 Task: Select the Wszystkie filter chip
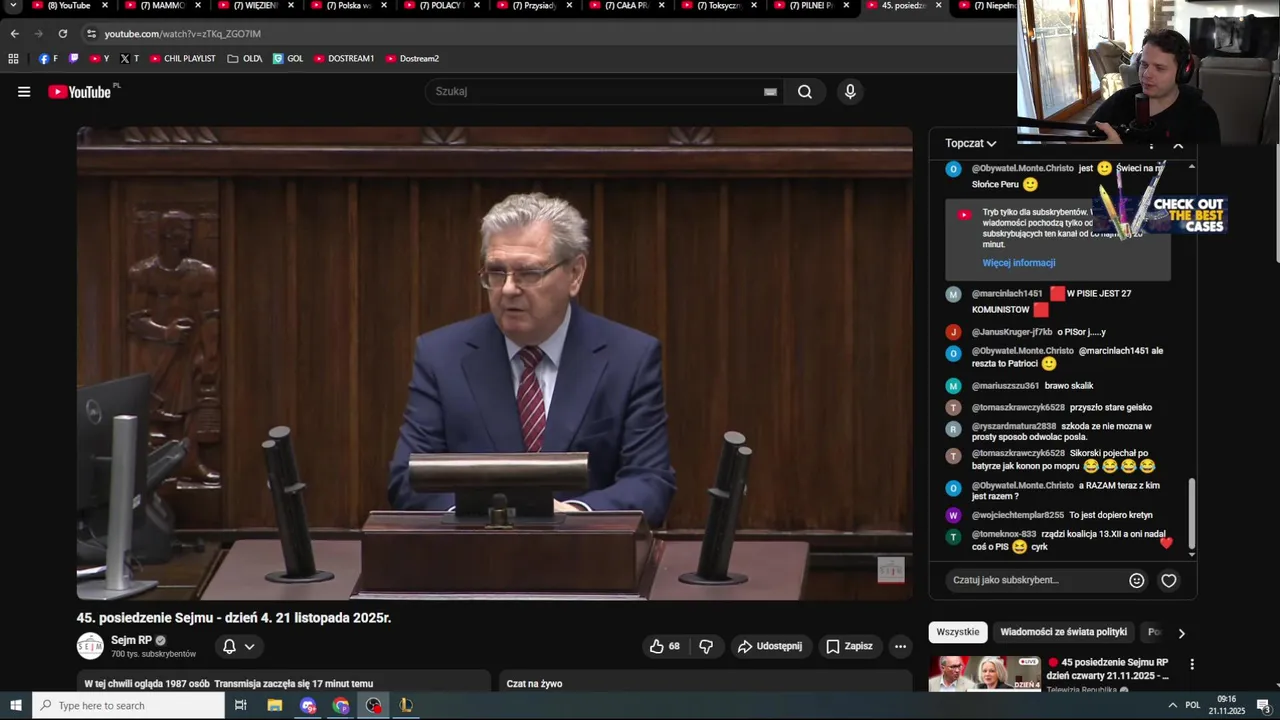(958, 632)
